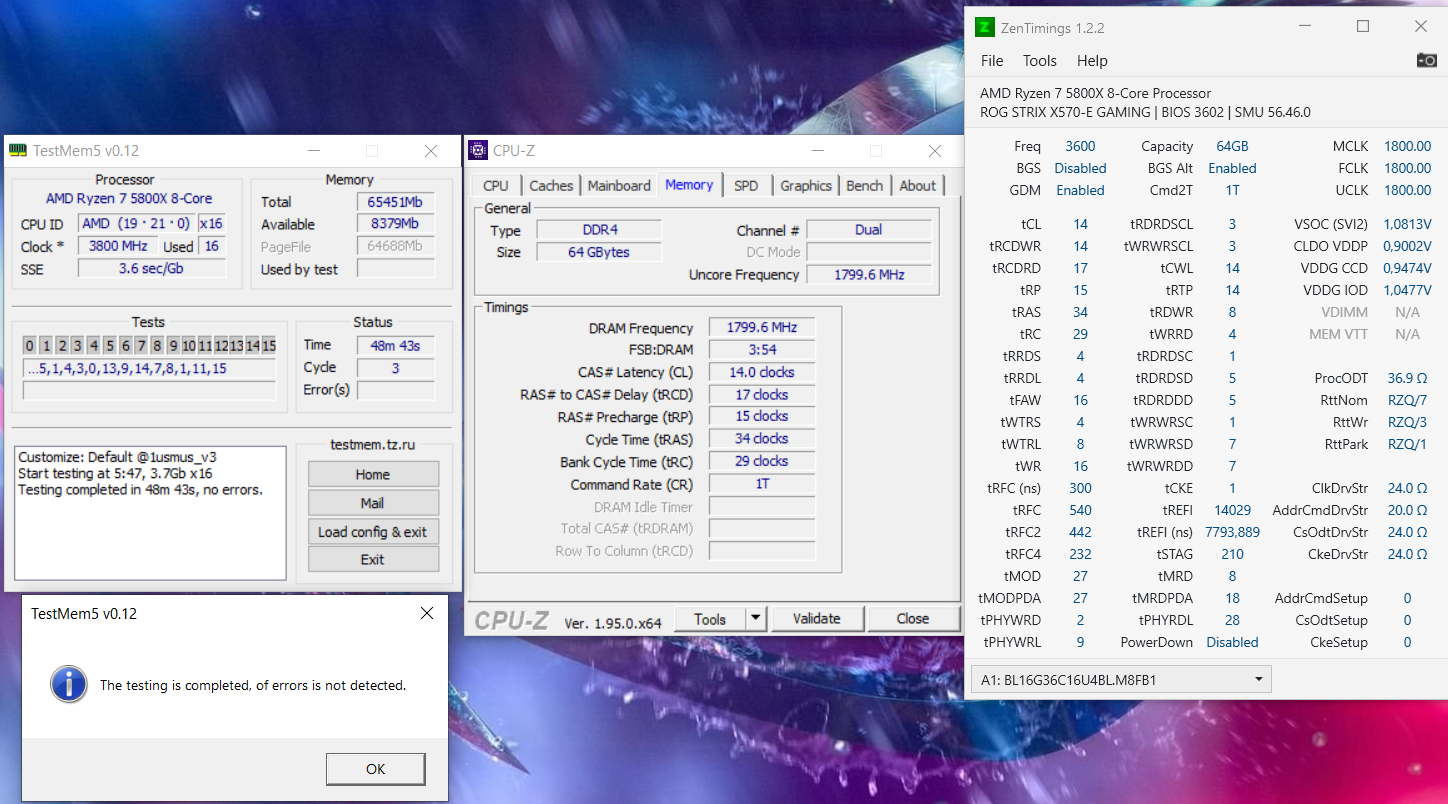Viewport: 1448px width, 804px height.
Task: Click the Available memory field 8379Mb
Action: coord(396,224)
